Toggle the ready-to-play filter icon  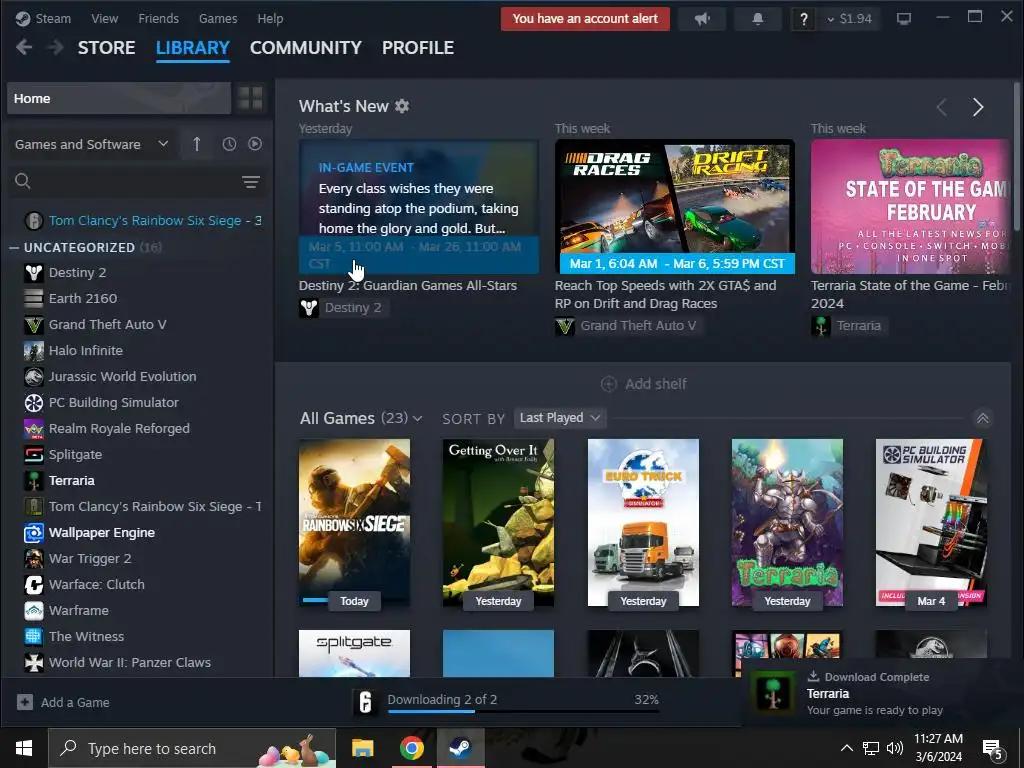pos(255,144)
